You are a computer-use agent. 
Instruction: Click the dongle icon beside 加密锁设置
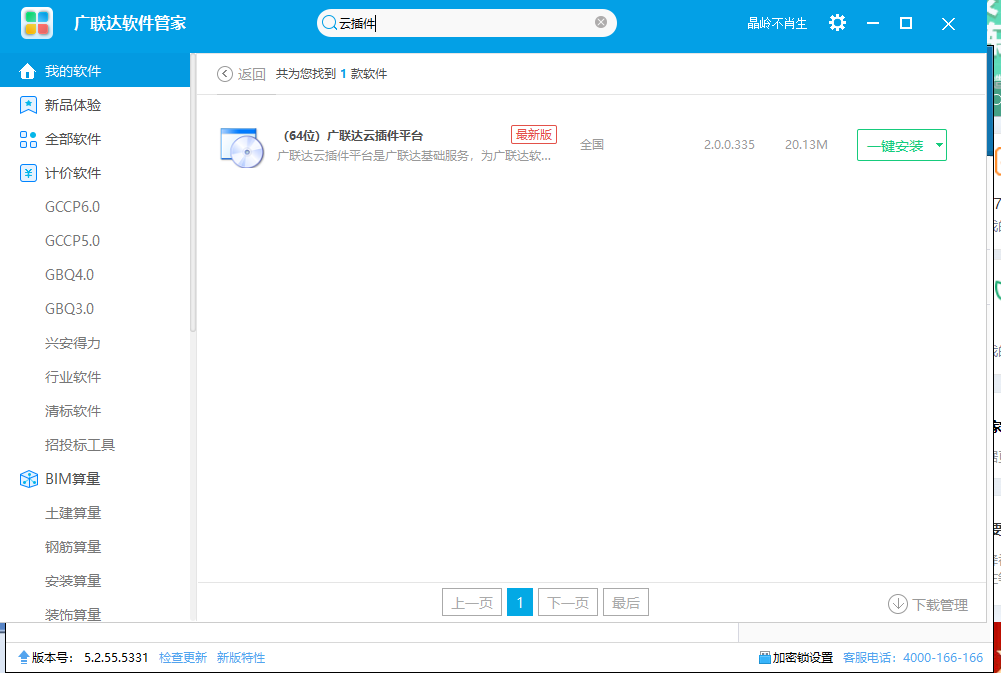pyautogui.click(x=764, y=658)
